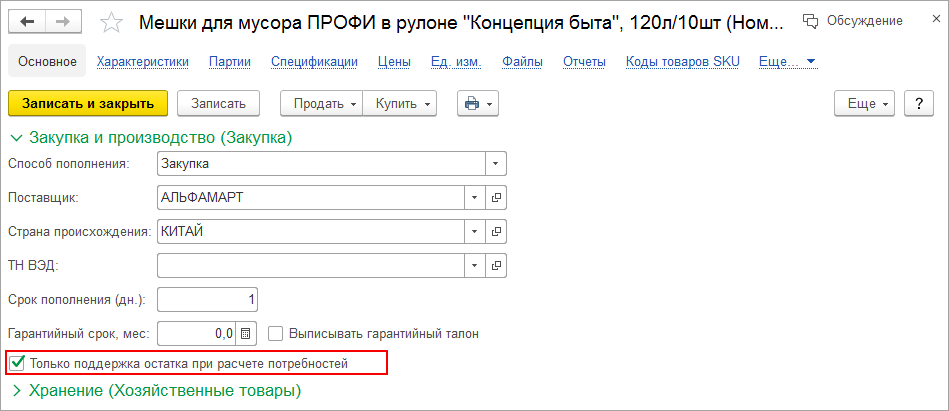Viewport: 949px width, 411px height.
Task: Click the Записать button
Action: pyautogui.click(x=218, y=103)
